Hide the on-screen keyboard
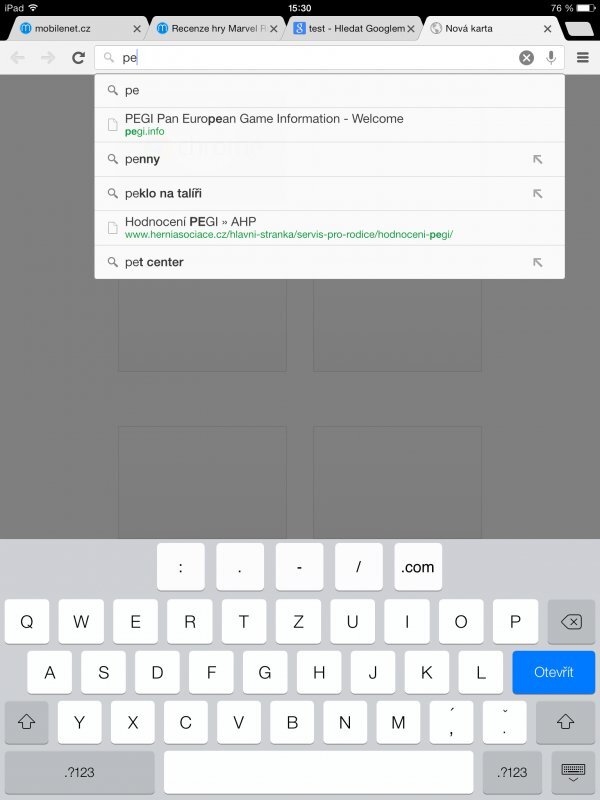Image resolution: width=600 pixels, height=800 pixels. tap(573, 772)
